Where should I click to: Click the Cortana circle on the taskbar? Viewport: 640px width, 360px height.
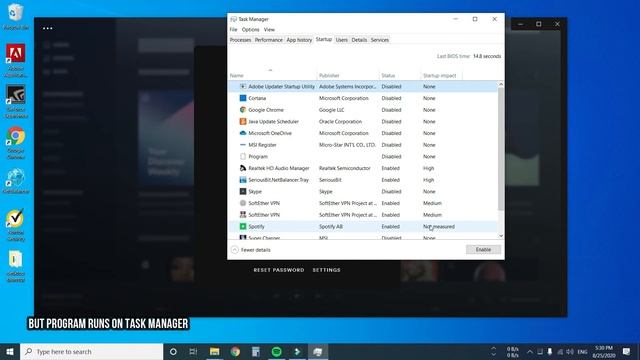[x=173, y=351]
